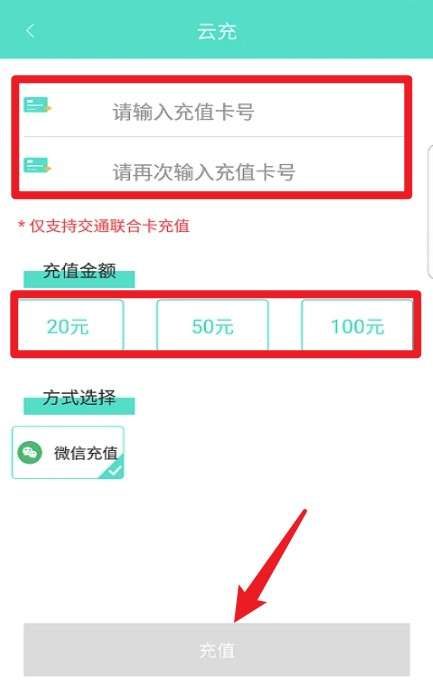Click the 仅支持交通联合卡充值 notice text
This screenshot has width=433, height=696.
[109, 225]
